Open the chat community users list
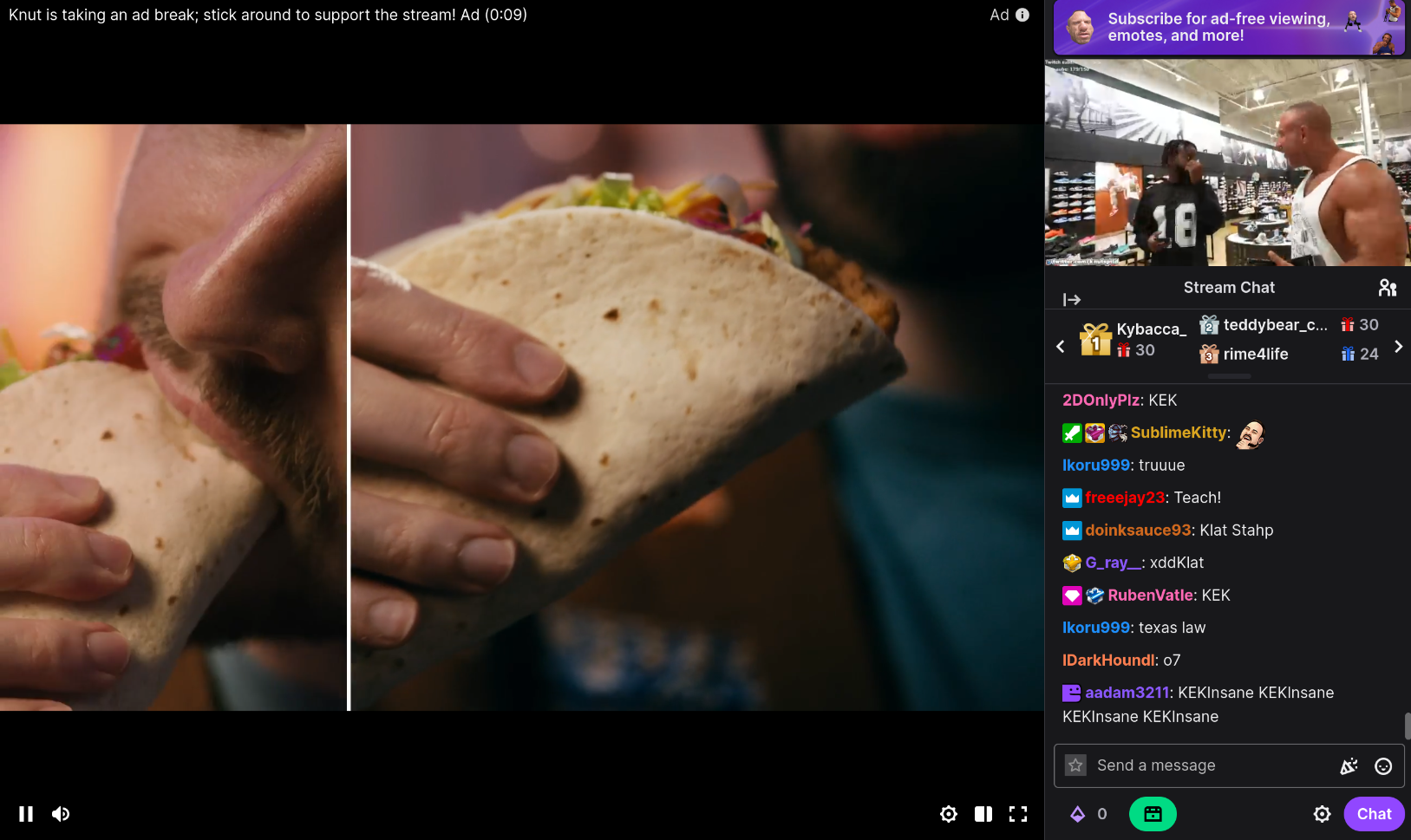 tap(1388, 288)
